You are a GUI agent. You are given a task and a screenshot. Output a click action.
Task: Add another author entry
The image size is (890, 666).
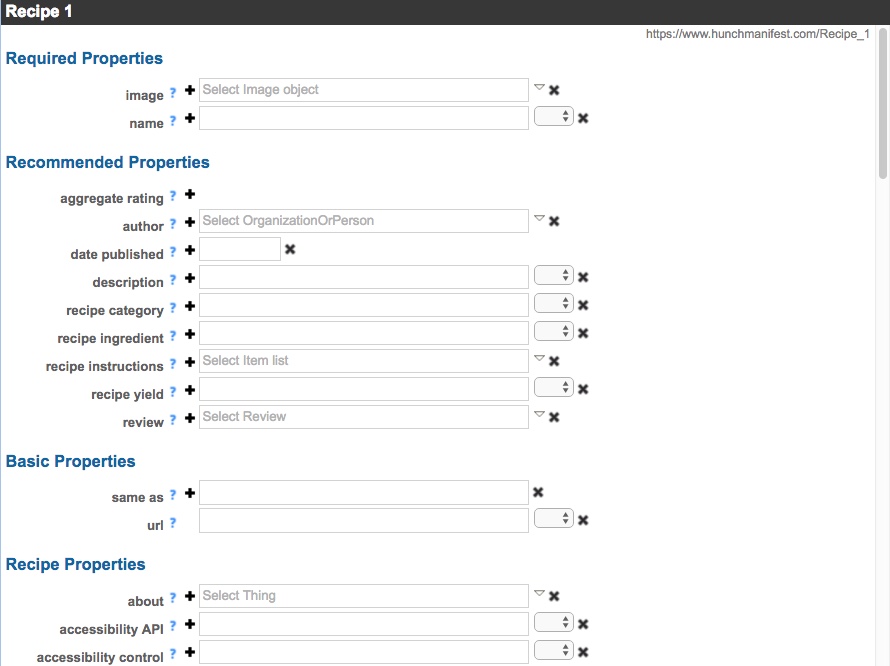point(190,222)
